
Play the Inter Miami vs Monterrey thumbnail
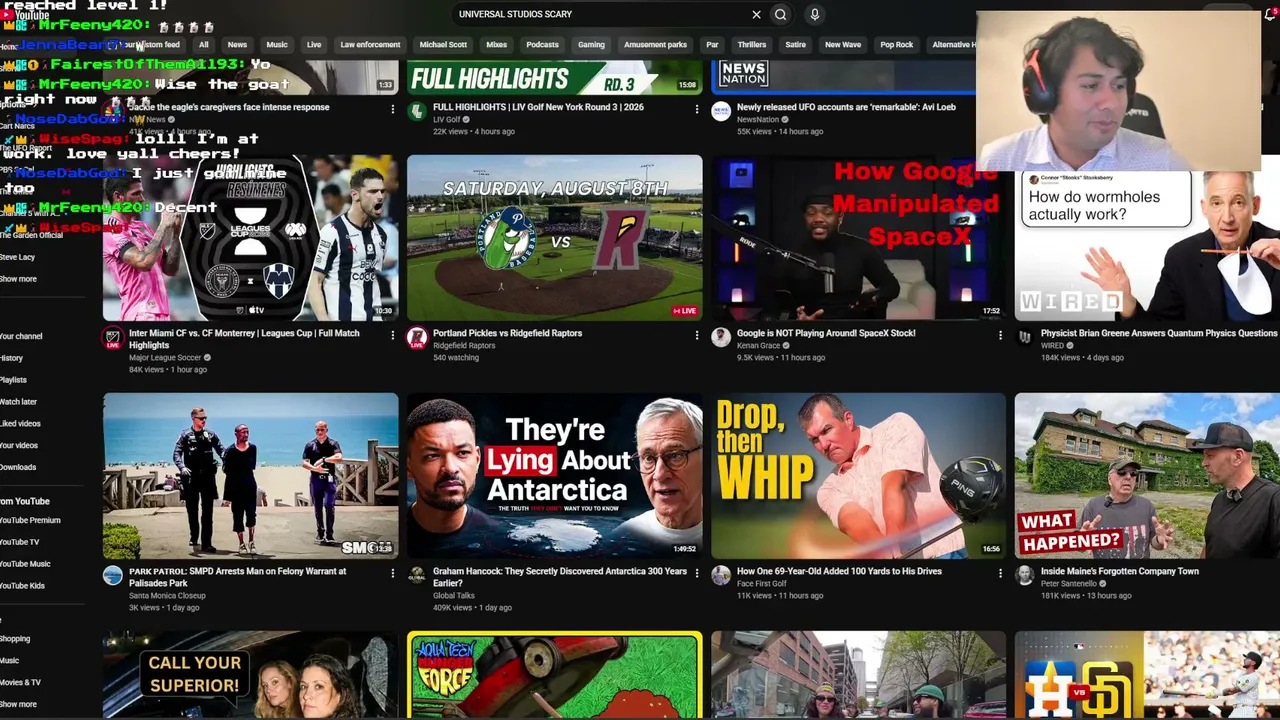click(x=250, y=237)
